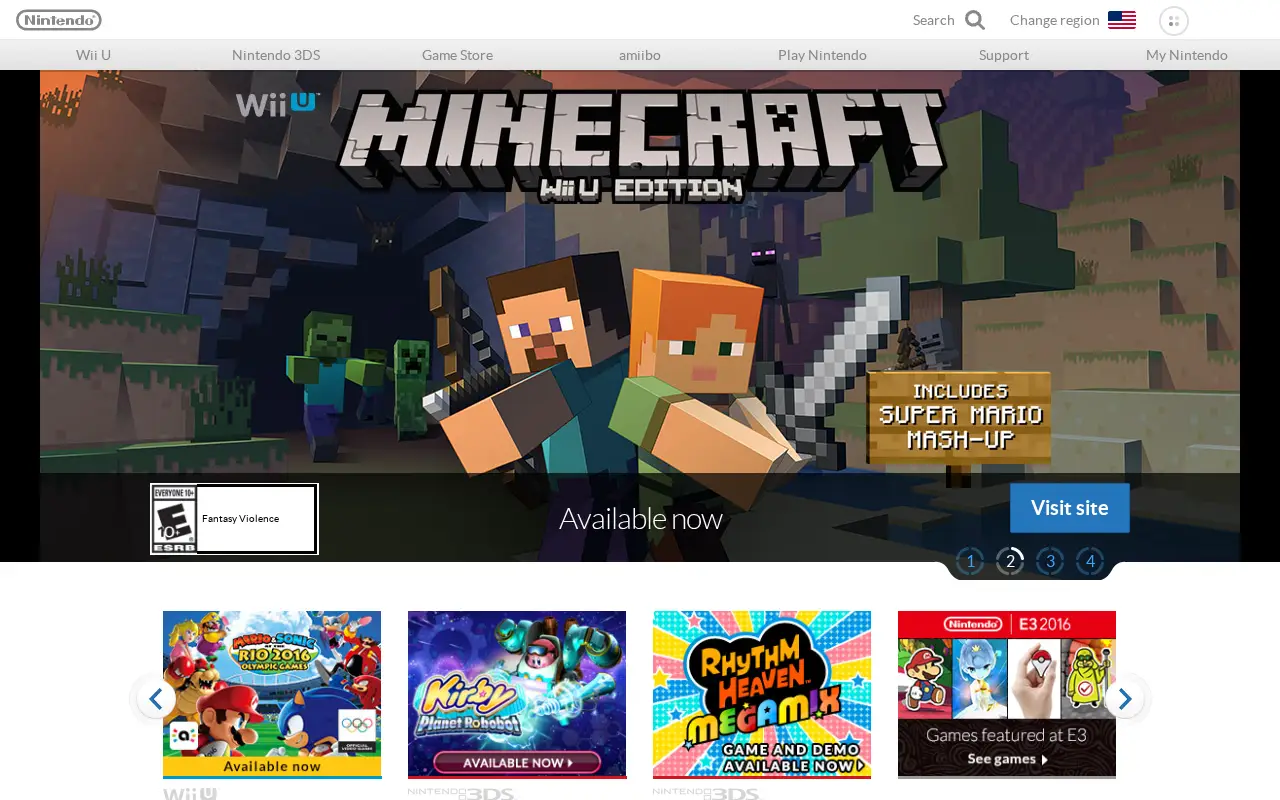Jump to banner slide 3

point(1050,561)
